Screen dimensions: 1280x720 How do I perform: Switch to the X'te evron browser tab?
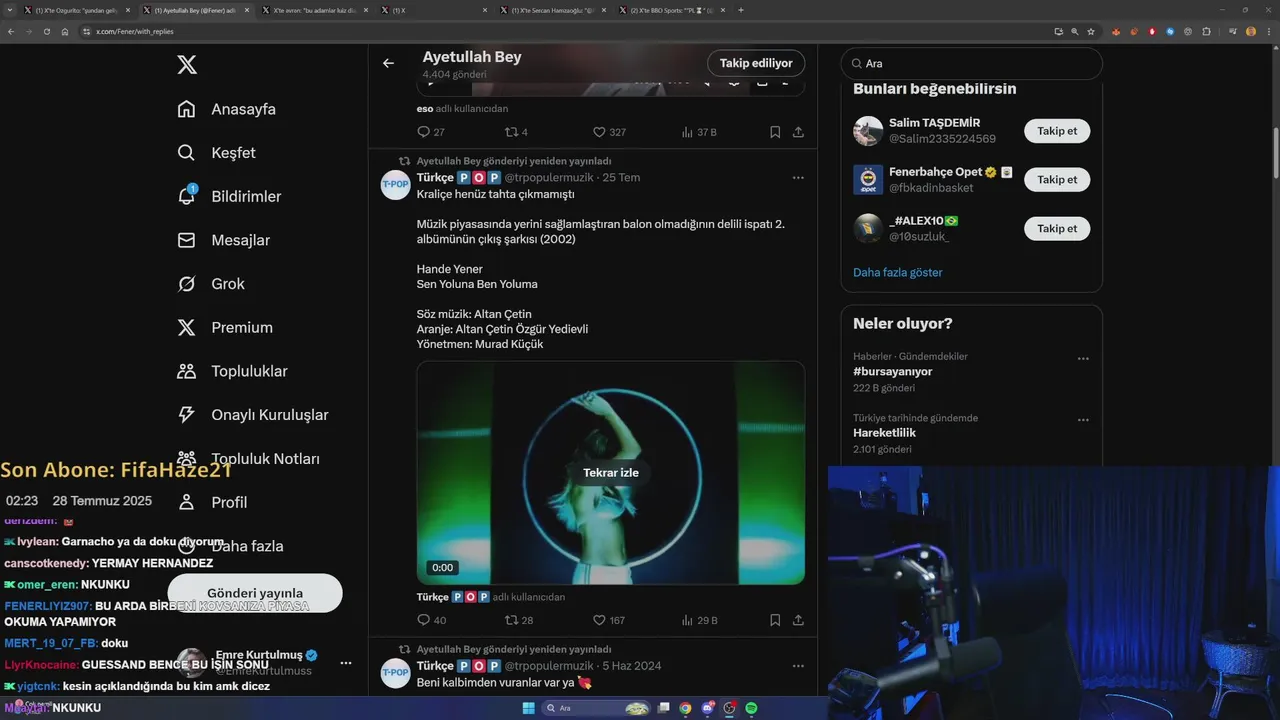[315, 10]
